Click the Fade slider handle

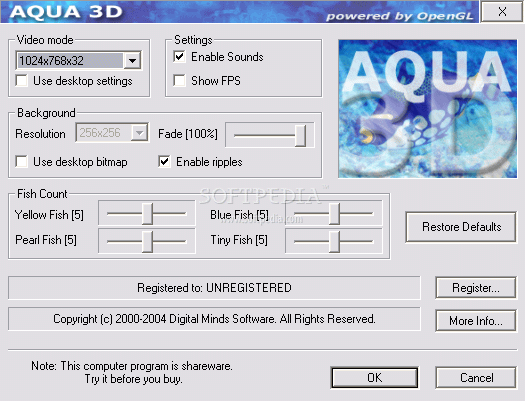click(x=300, y=136)
